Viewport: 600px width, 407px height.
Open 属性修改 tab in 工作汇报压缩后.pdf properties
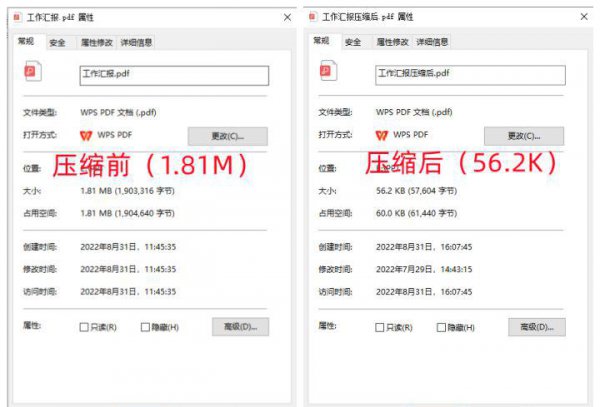(x=393, y=42)
